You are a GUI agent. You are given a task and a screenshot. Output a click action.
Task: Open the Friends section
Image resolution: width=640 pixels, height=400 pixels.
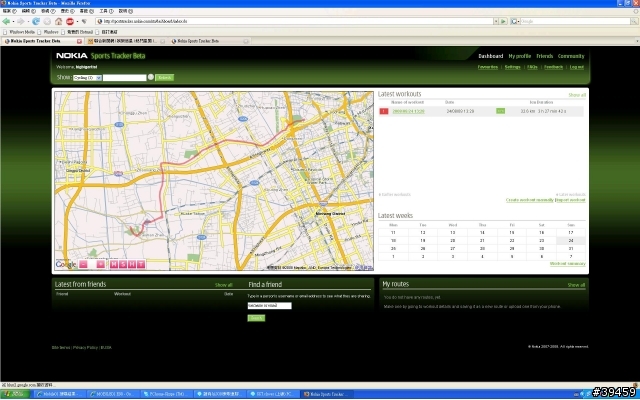(544, 56)
